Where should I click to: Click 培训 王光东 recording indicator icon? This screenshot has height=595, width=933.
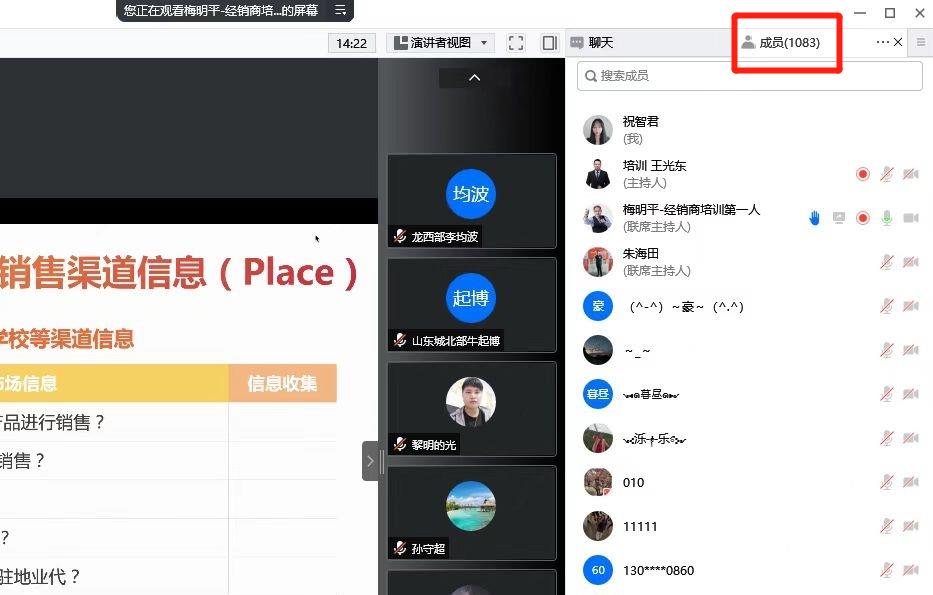click(863, 174)
